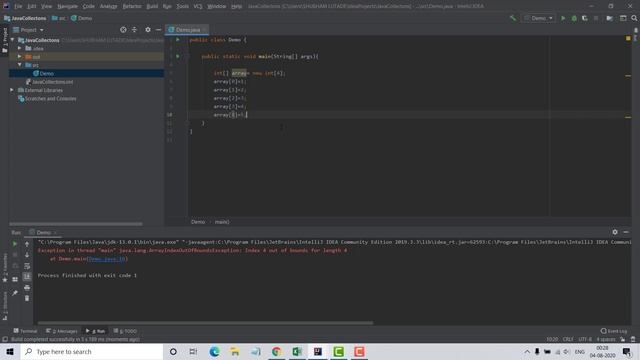Expand the out folder
This screenshot has height=360, width=640.
point(19,57)
